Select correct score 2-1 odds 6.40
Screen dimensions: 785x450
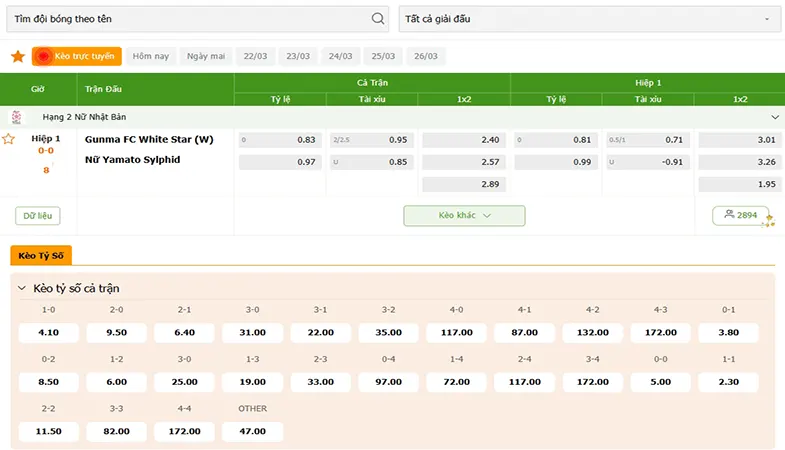pos(184,332)
